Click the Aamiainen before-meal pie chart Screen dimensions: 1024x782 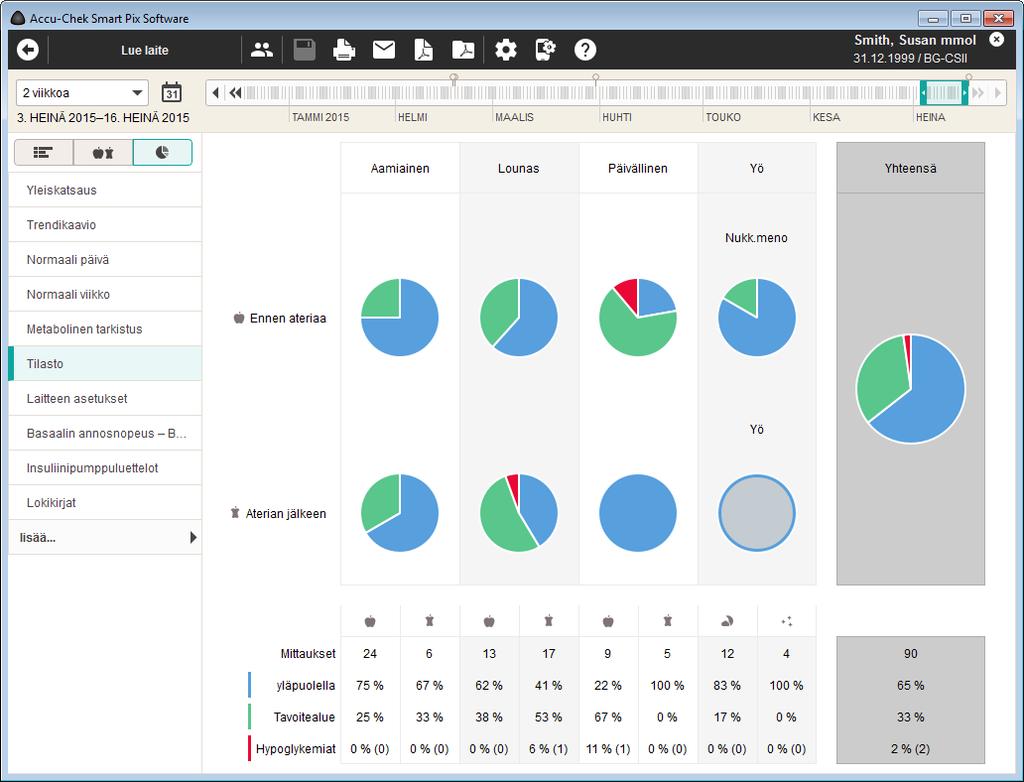point(400,318)
